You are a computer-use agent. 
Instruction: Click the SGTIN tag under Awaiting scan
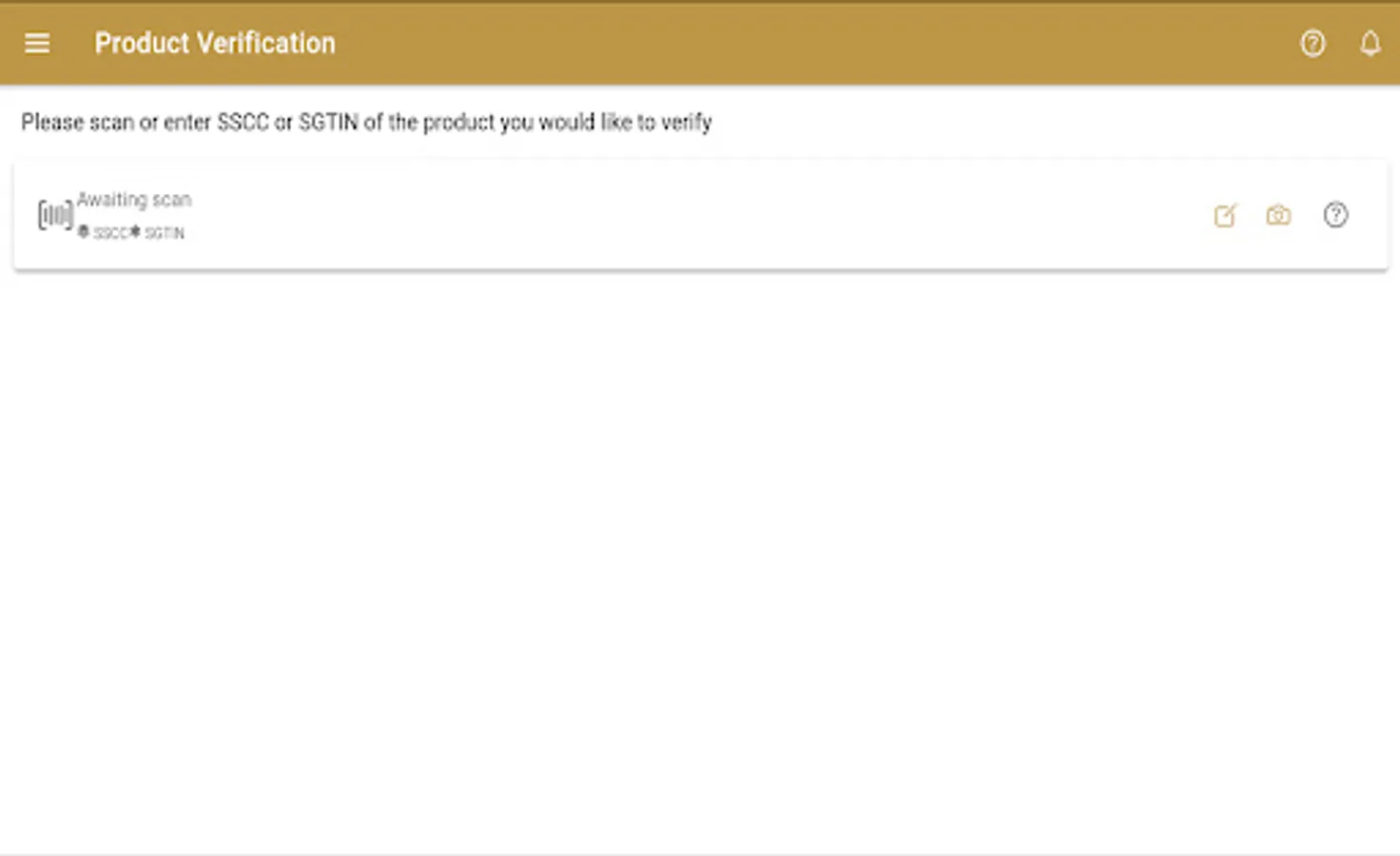point(165,233)
